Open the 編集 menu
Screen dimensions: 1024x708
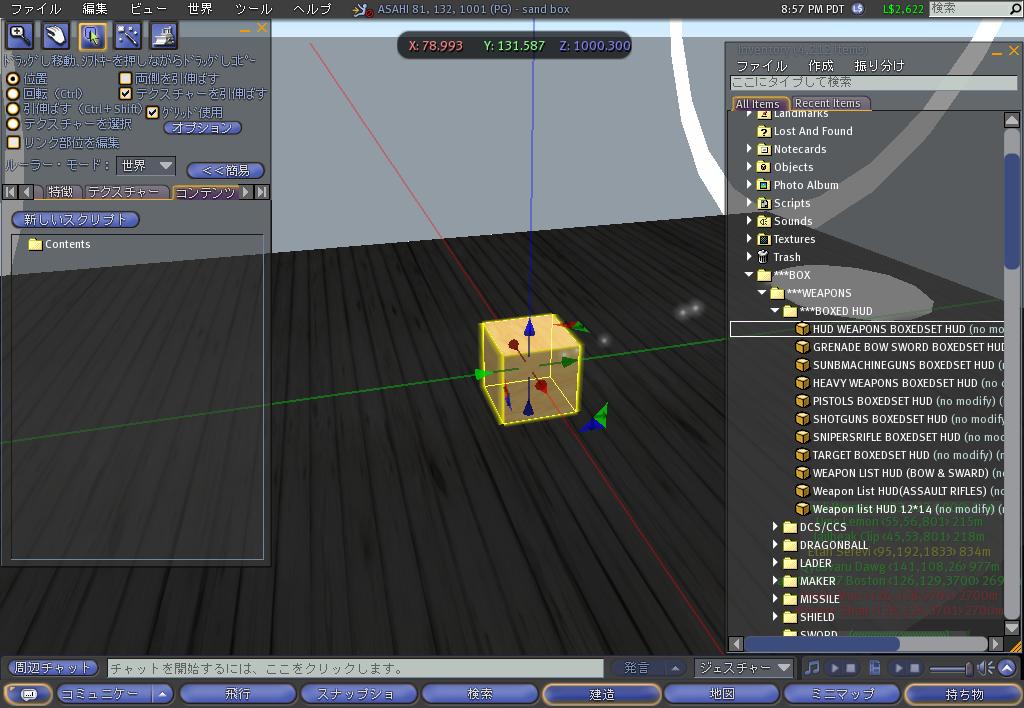pyautogui.click(x=95, y=9)
